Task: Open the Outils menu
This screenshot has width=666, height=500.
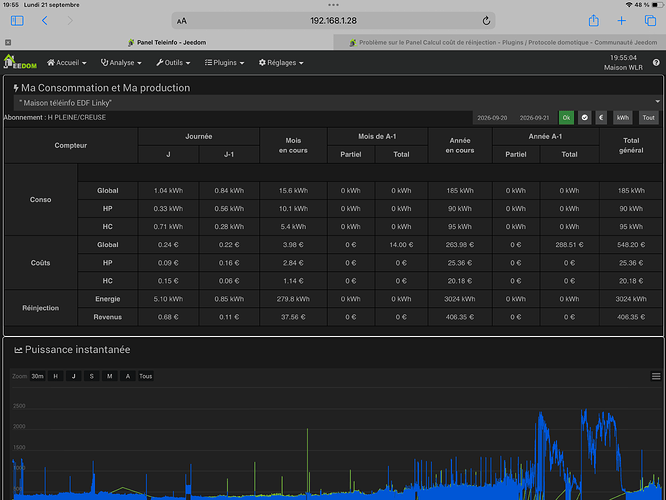Action: click(x=173, y=62)
